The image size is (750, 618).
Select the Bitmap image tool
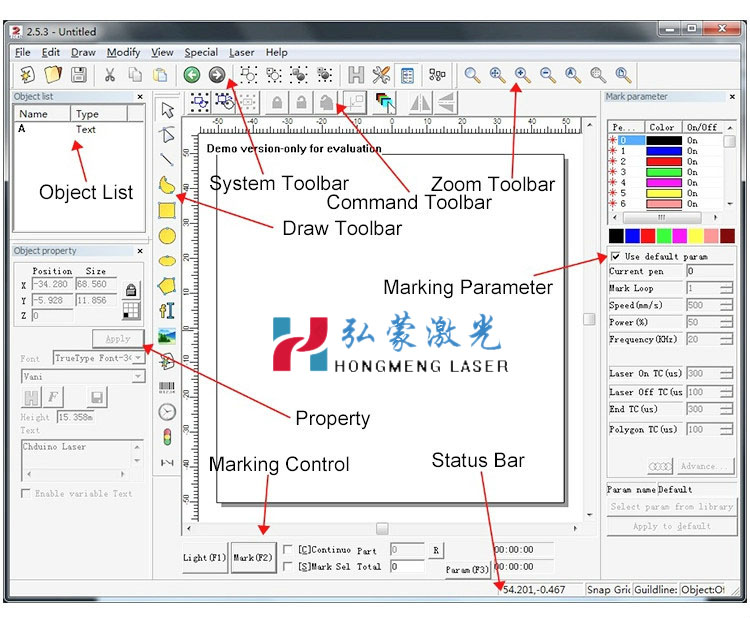[x=167, y=336]
